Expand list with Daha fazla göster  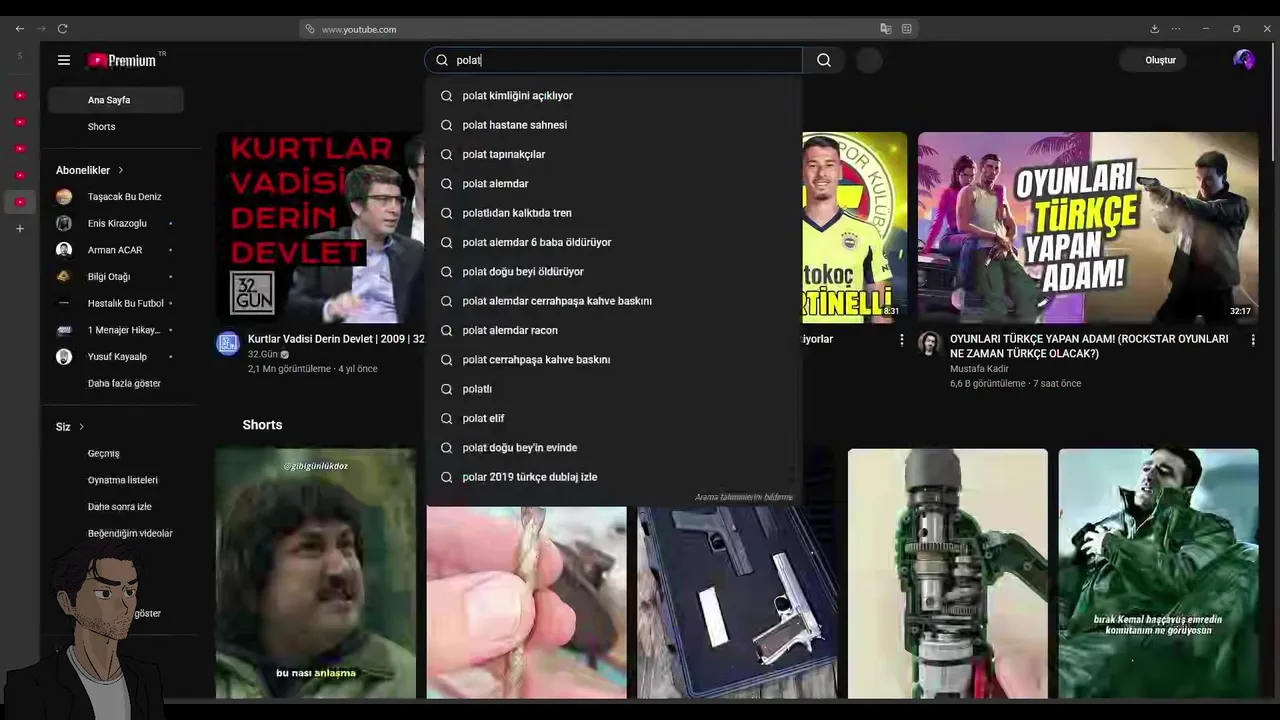pyautogui.click(x=124, y=384)
